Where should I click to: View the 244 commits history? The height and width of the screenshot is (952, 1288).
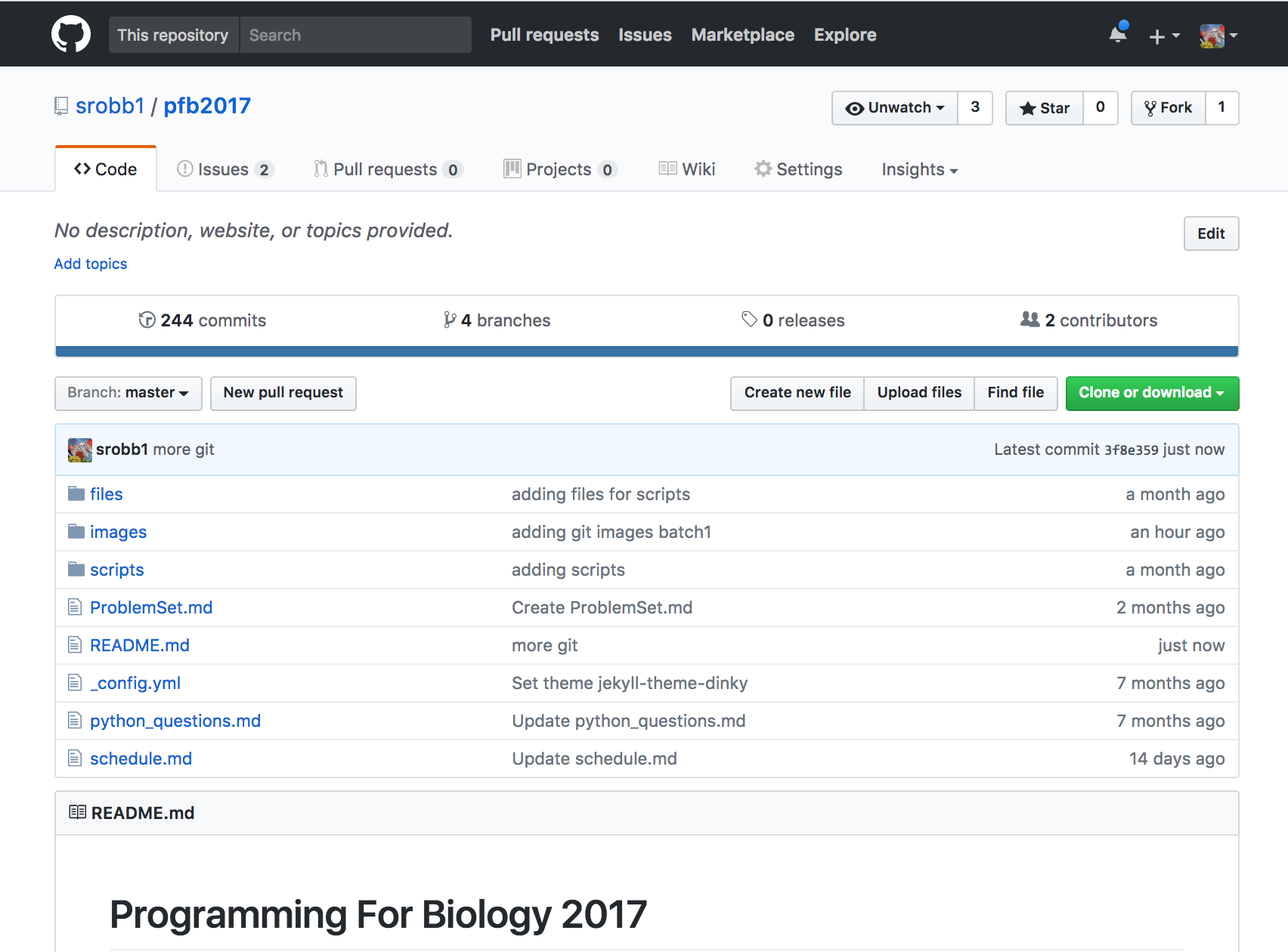tap(202, 320)
